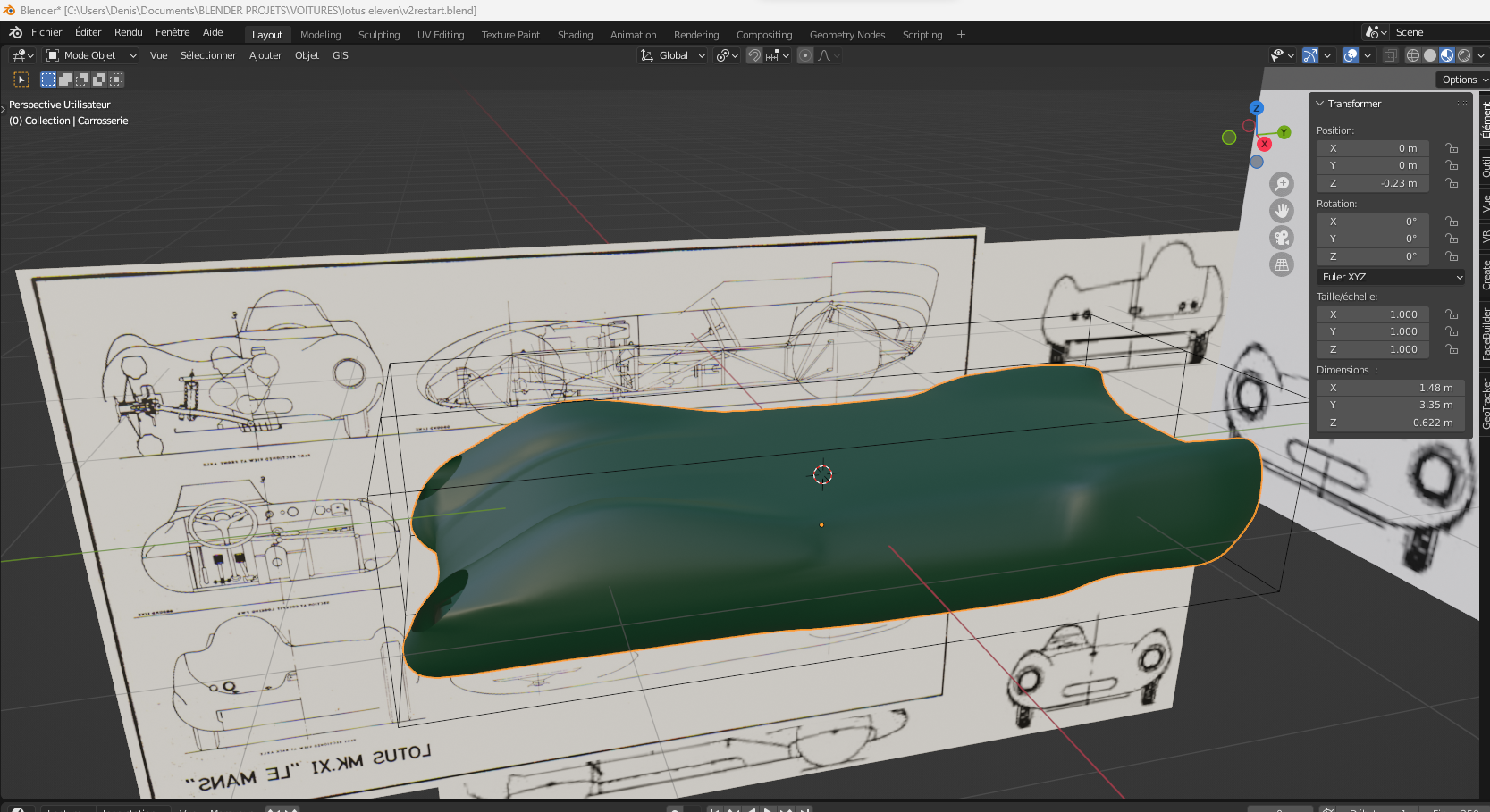Click the Position Z value field
Image resolution: width=1490 pixels, height=812 pixels.
pyautogui.click(x=1372, y=183)
